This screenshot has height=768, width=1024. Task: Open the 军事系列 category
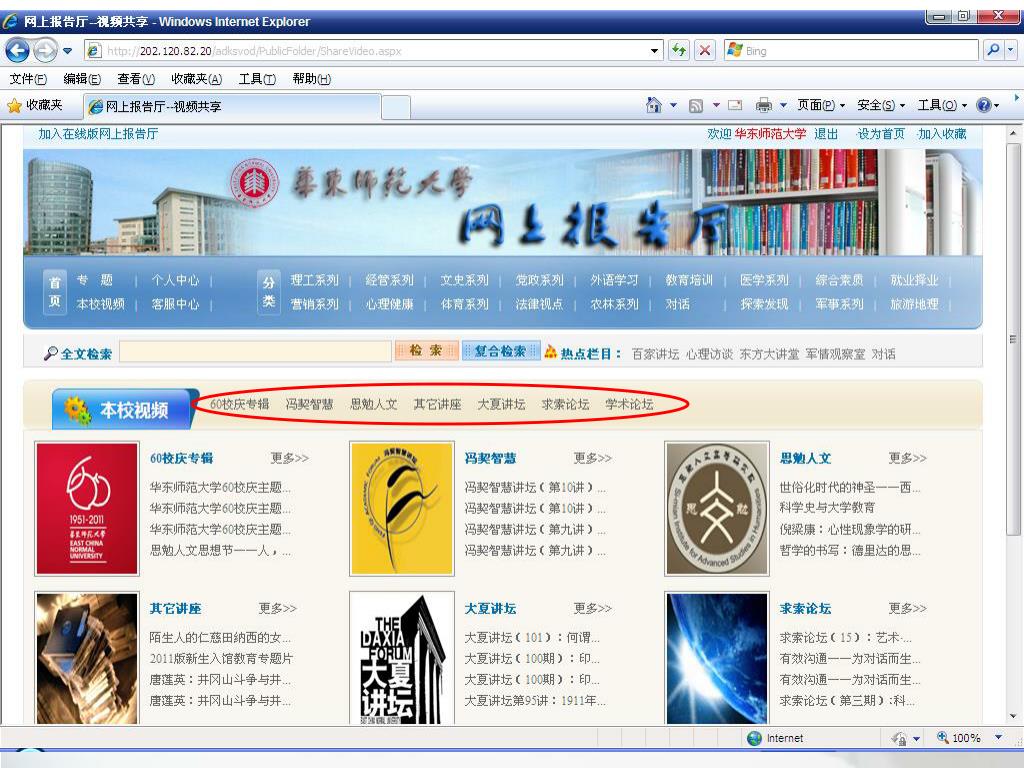coord(839,304)
